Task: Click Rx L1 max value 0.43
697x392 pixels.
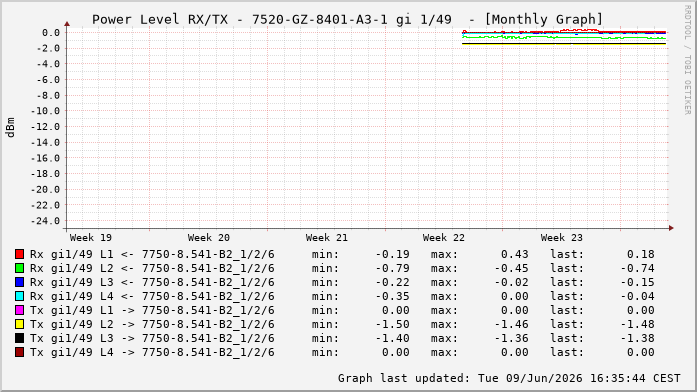Action: [x=515, y=254]
